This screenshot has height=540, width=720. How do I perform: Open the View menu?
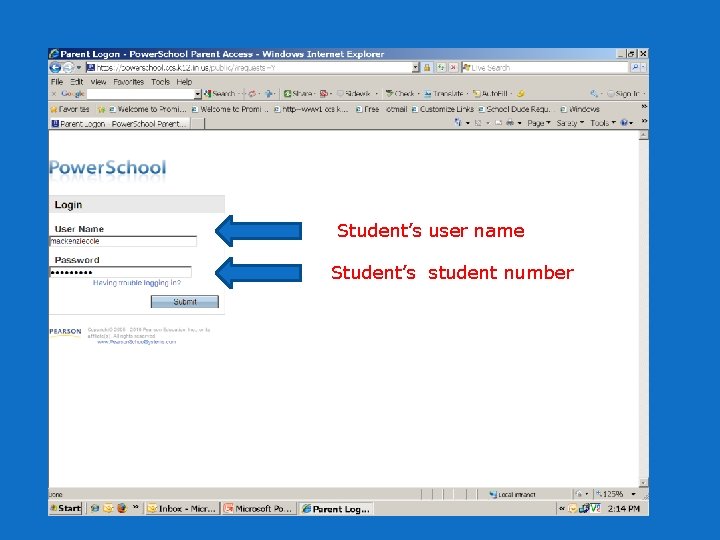pyautogui.click(x=98, y=82)
